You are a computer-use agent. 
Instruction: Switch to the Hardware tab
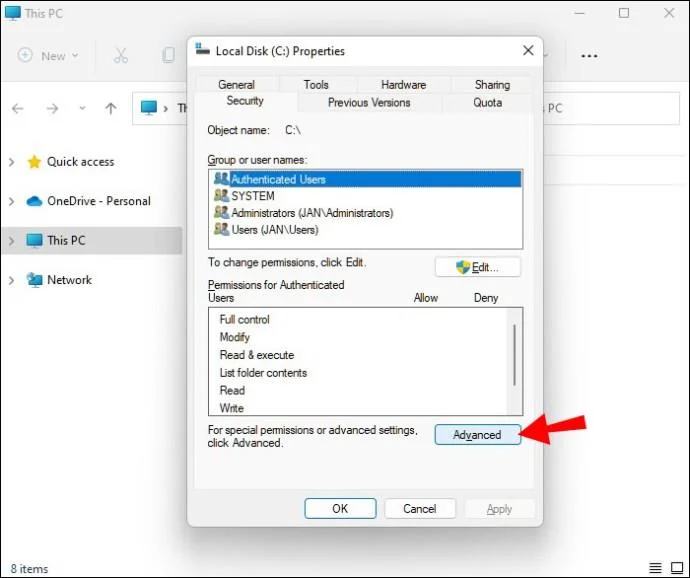point(404,84)
